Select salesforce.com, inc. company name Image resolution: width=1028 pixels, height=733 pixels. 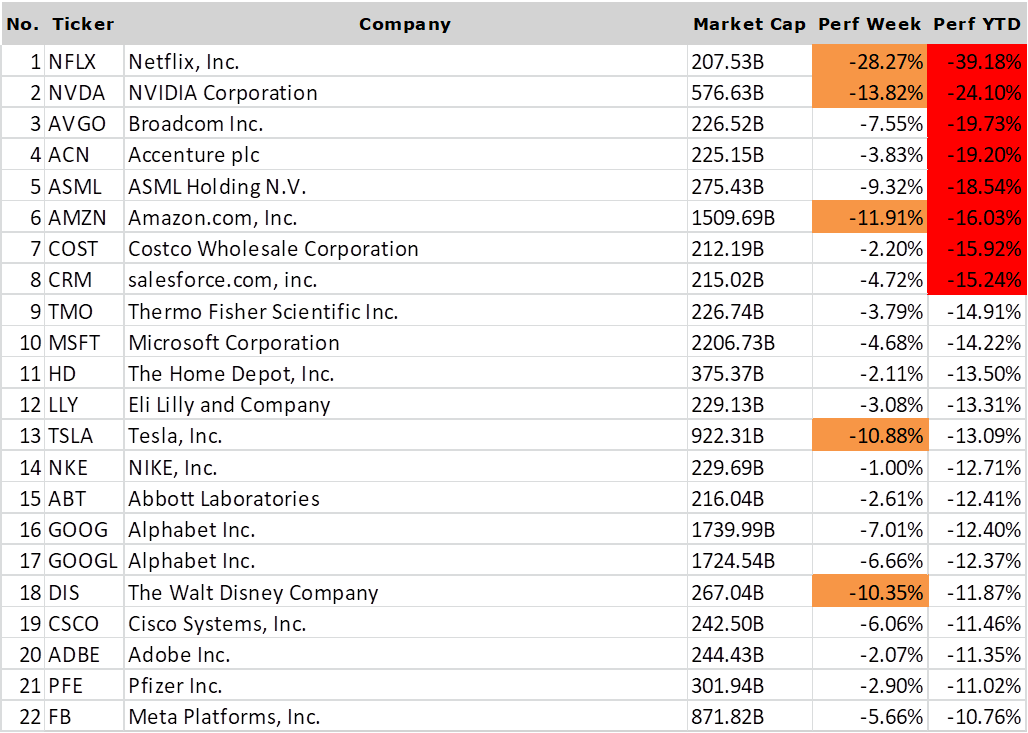(x=223, y=280)
